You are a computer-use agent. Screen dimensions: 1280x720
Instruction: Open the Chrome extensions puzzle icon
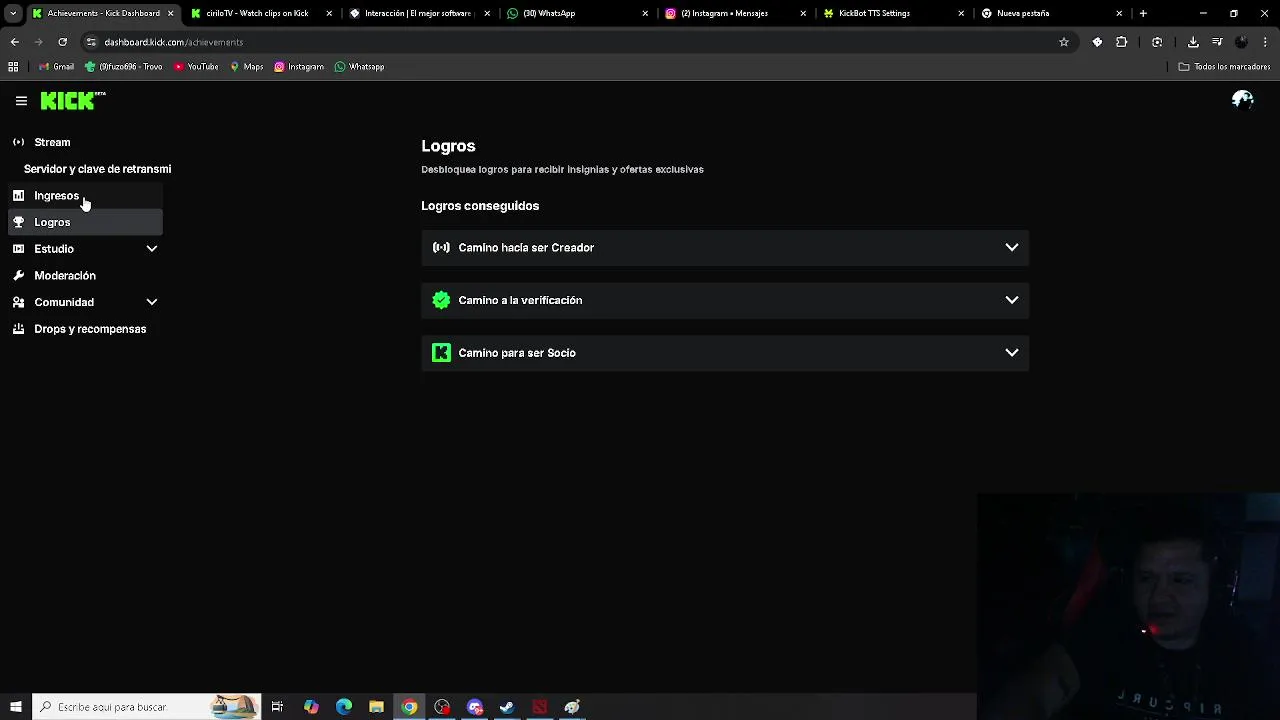click(x=1121, y=42)
